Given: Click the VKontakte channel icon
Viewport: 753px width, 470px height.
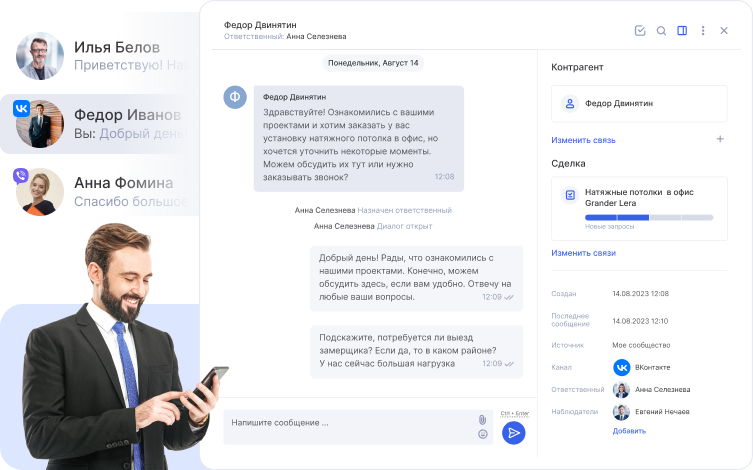Looking at the screenshot, I should point(621,367).
